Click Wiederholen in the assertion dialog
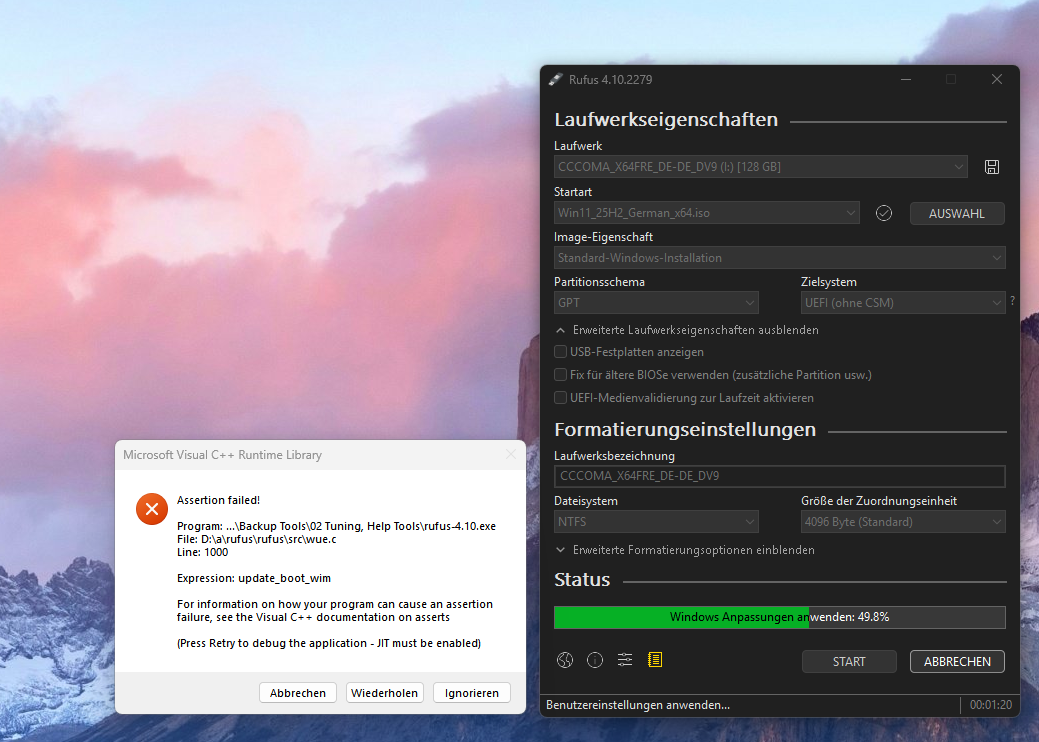 point(384,692)
